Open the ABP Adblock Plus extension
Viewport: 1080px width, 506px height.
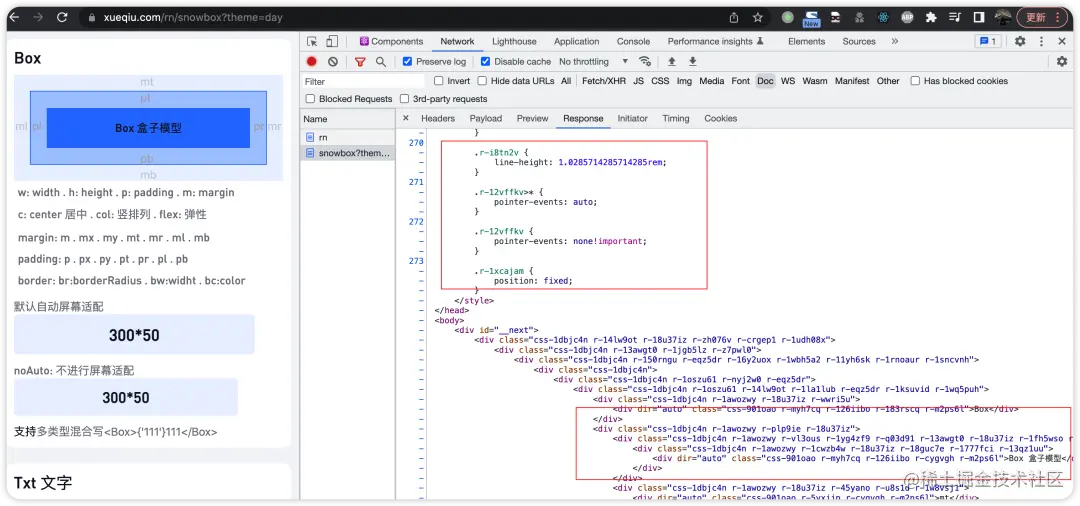pyautogui.click(x=907, y=17)
